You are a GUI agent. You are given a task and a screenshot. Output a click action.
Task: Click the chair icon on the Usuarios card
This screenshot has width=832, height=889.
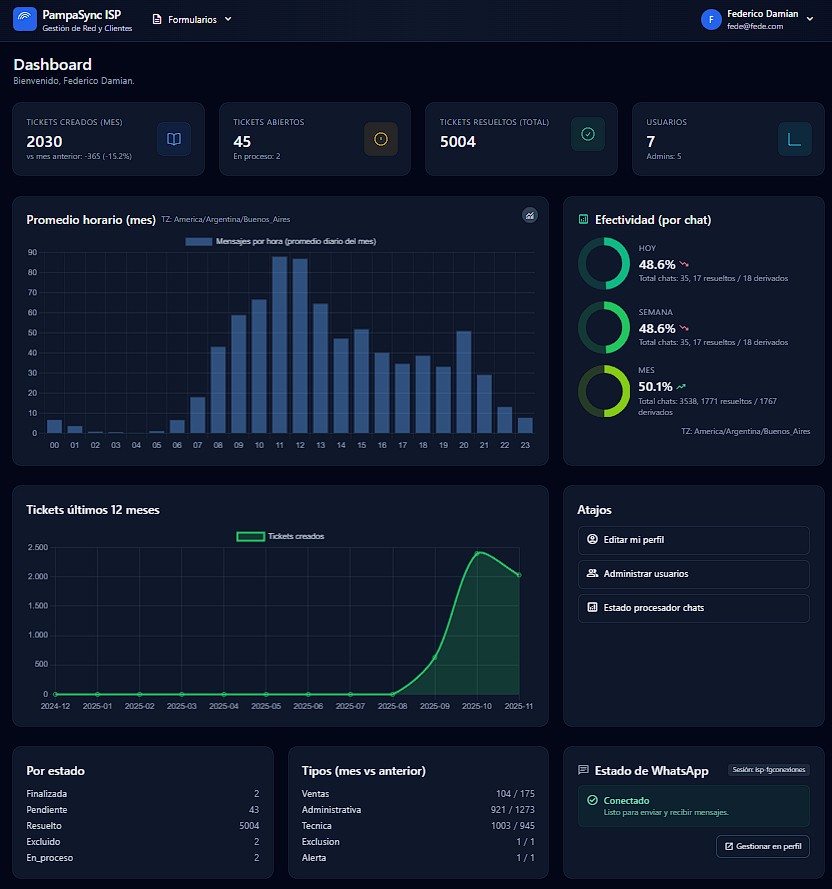point(794,139)
